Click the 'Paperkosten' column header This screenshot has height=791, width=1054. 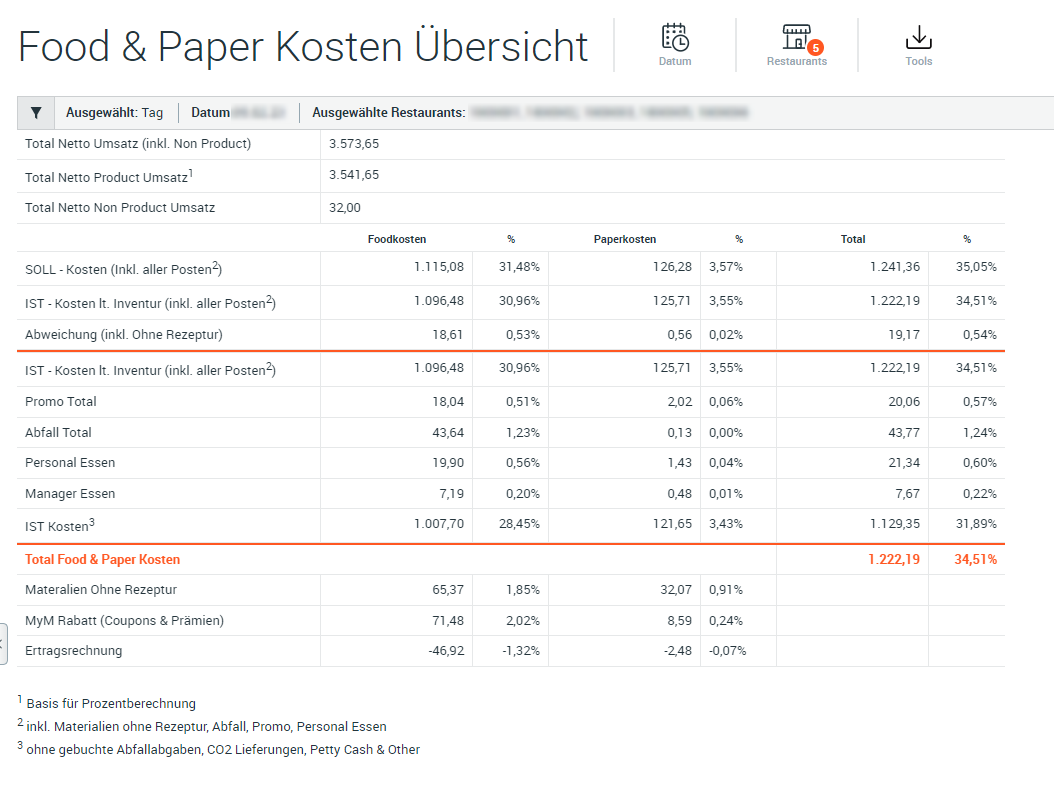pyautogui.click(x=624, y=239)
